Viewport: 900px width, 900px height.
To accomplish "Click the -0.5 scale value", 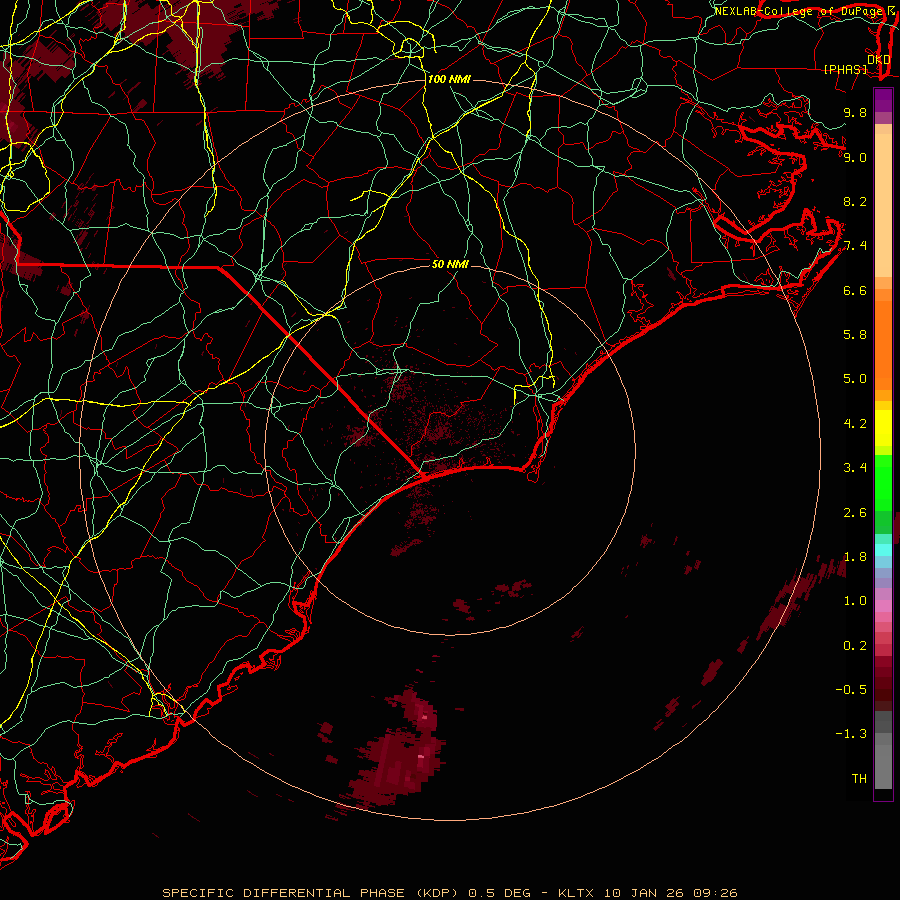I will [851, 690].
